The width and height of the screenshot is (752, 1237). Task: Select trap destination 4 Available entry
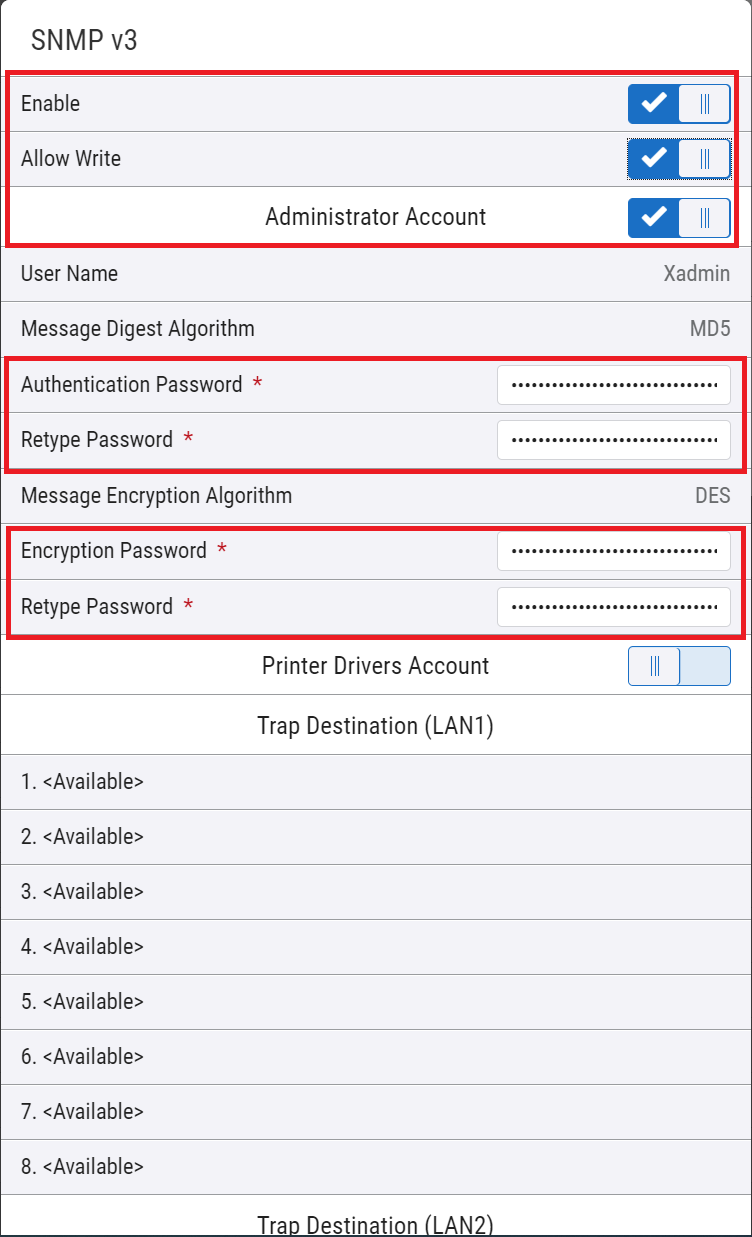click(375, 947)
